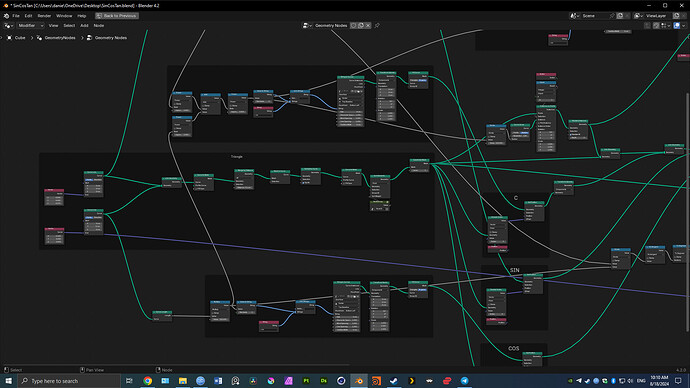Add a new view layer
This screenshot has height=388, width=690.
[676, 16]
